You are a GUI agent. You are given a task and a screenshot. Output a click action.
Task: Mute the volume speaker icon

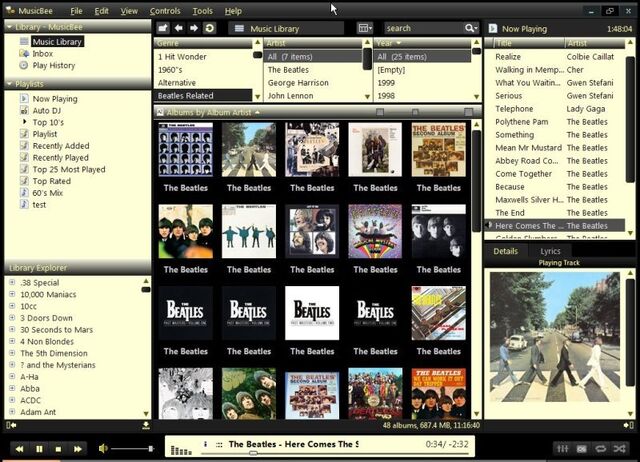(103, 449)
